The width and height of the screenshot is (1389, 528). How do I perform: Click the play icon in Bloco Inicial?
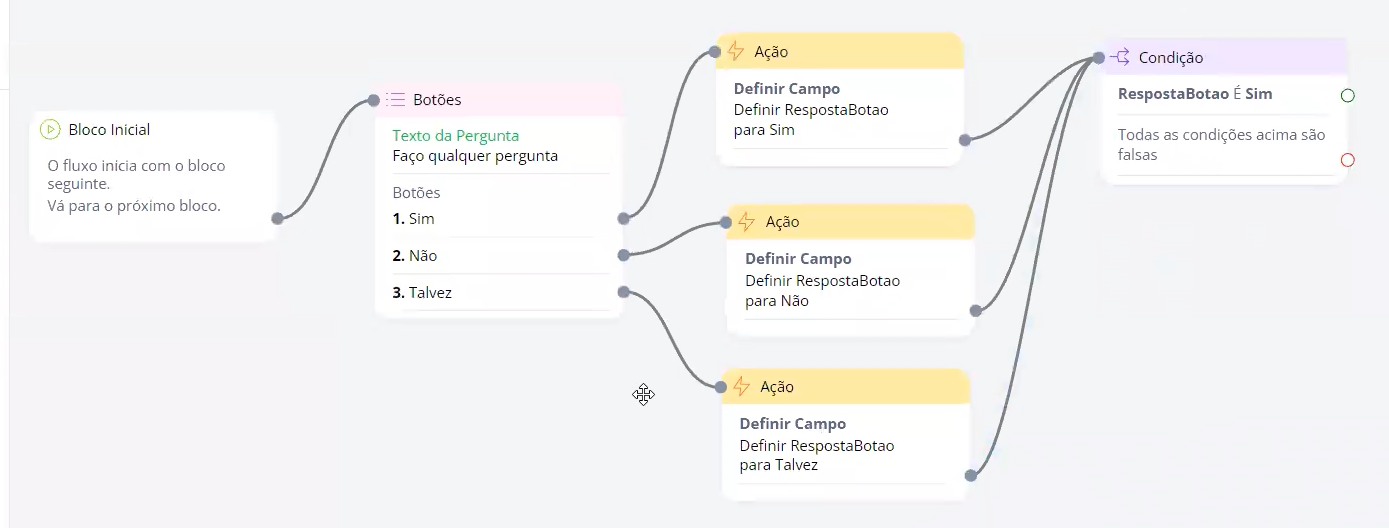(50, 129)
